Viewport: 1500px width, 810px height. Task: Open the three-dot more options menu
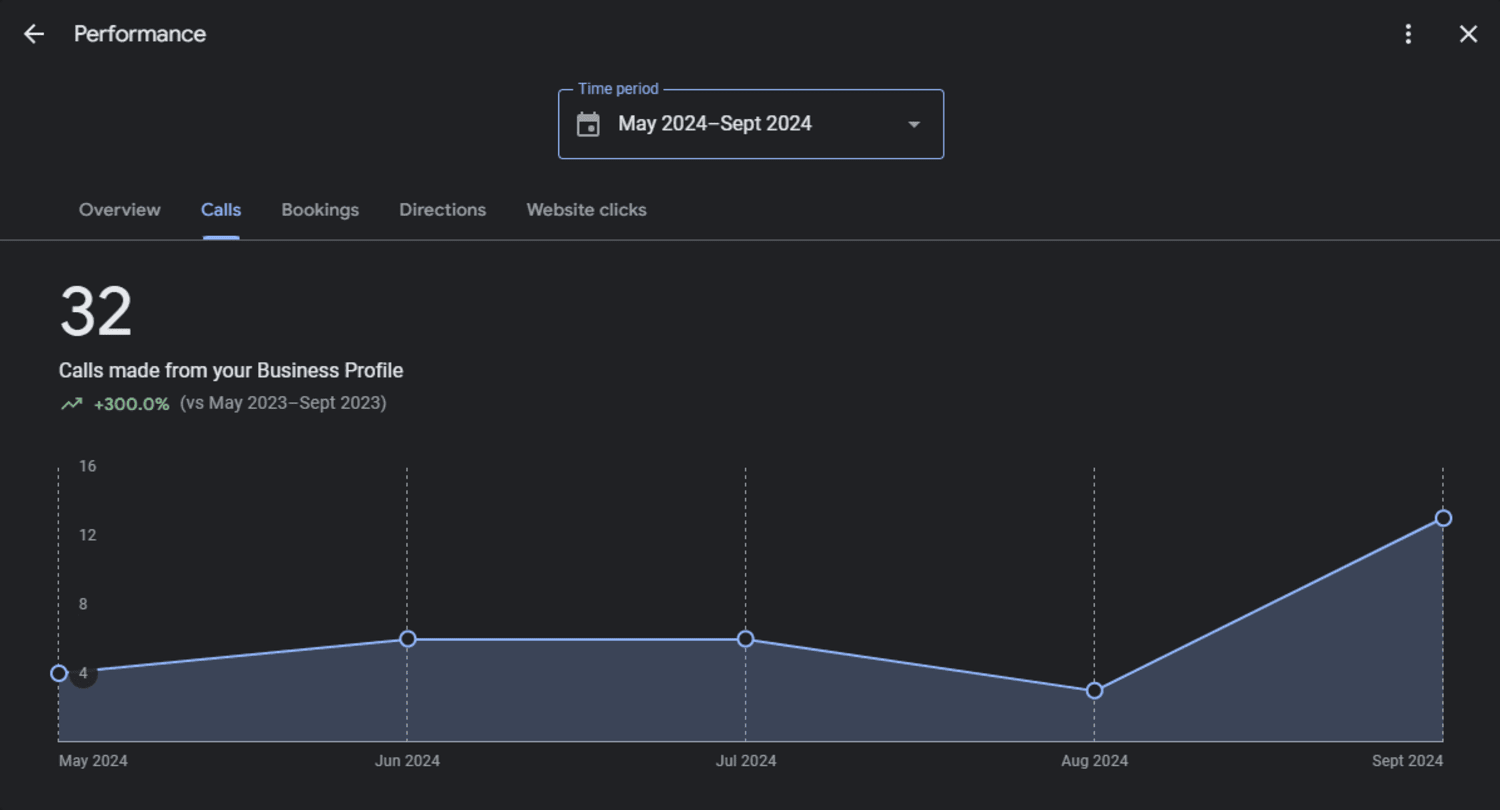coord(1408,34)
